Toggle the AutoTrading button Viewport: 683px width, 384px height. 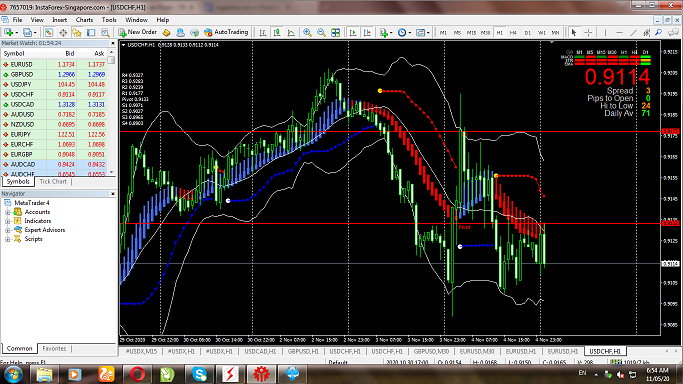click(226, 32)
